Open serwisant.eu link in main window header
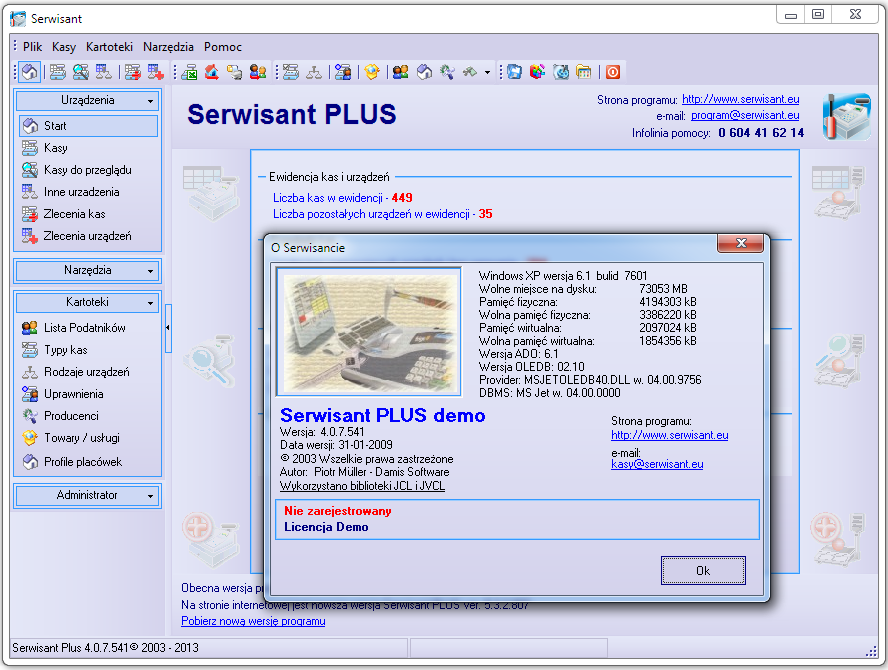This screenshot has height=670, width=888. [x=740, y=99]
